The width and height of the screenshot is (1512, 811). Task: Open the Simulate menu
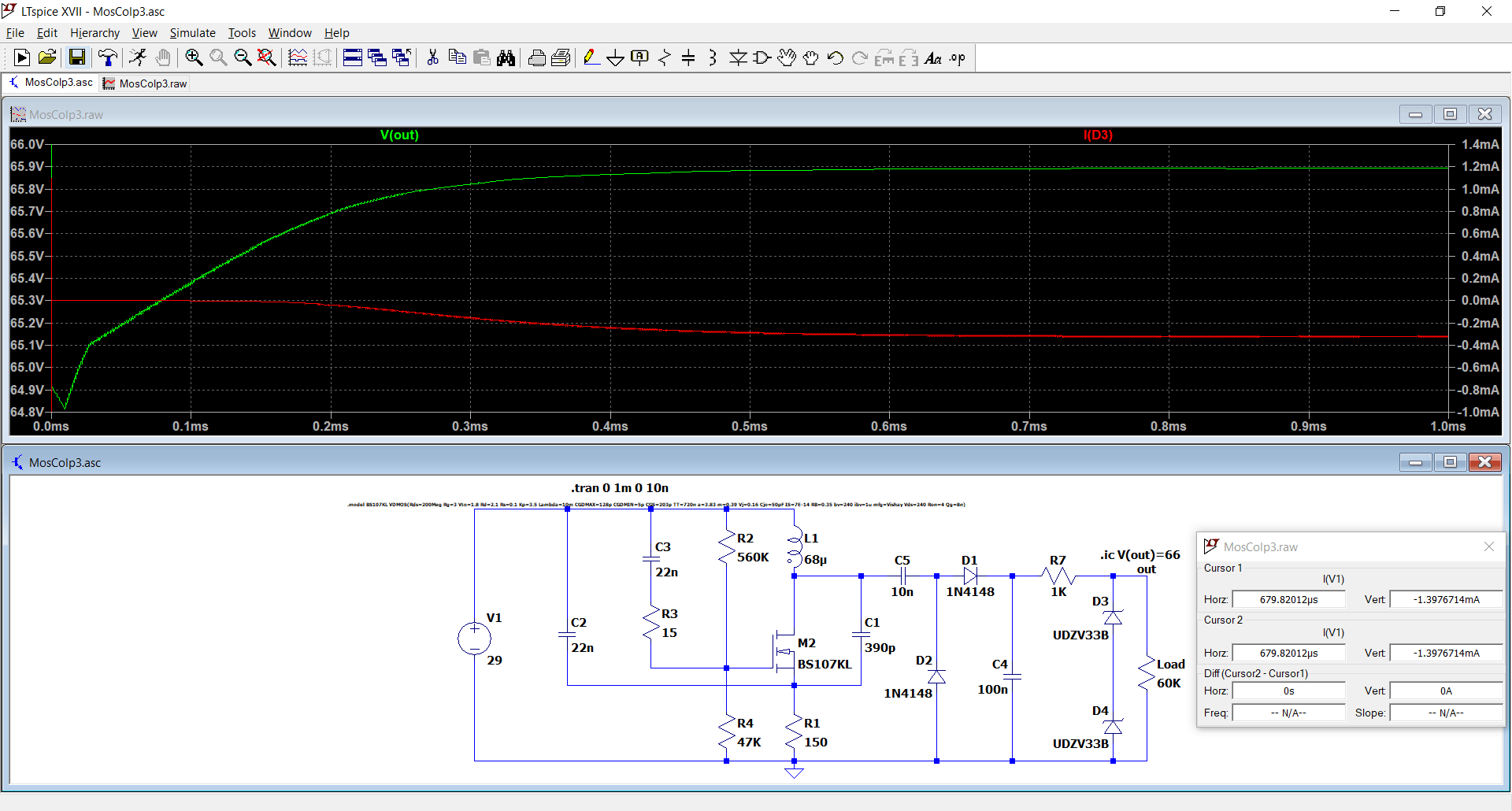(x=192, y=32)
